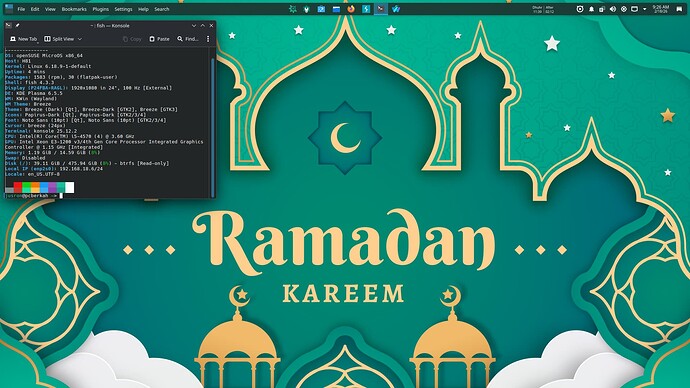Open the clipboard tray icon

tap(602, 9)
